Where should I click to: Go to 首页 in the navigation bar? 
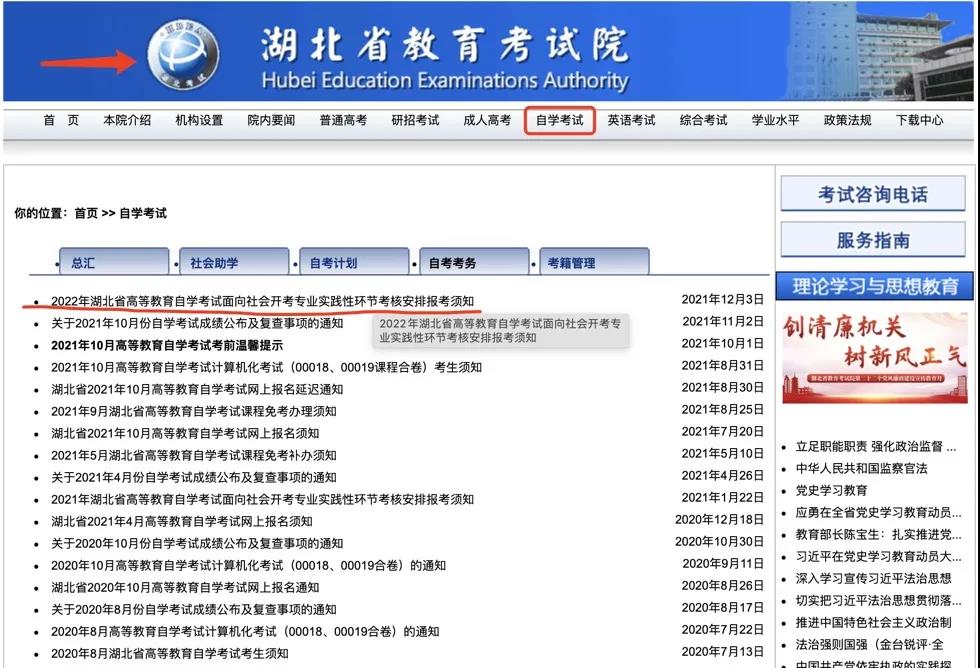(61, 120)
